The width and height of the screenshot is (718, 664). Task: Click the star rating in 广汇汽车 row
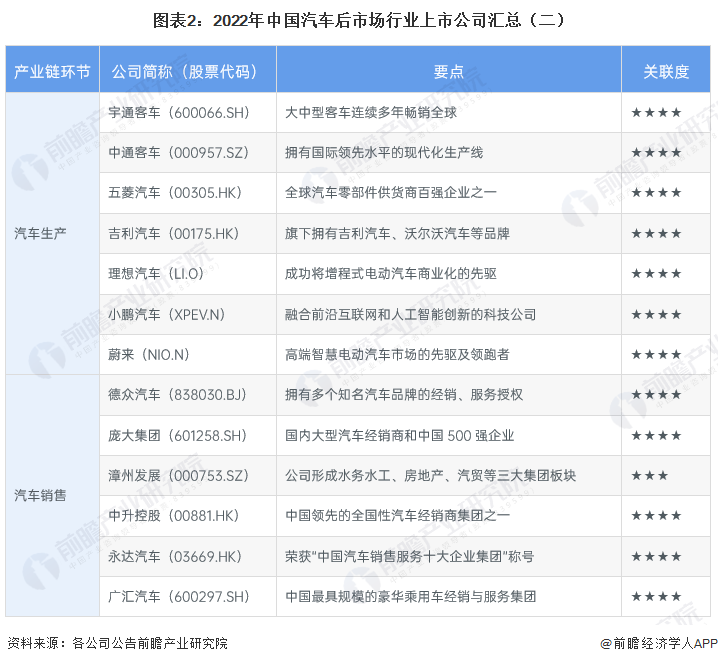tap(656, 597)
